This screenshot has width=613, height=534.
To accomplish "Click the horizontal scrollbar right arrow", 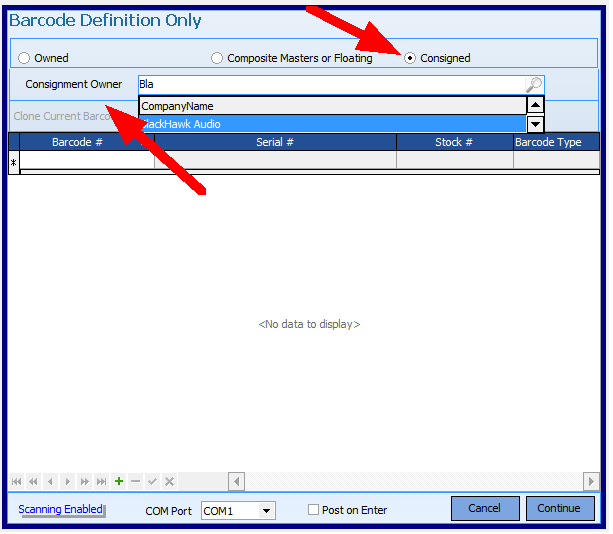I will coord(591,482).
